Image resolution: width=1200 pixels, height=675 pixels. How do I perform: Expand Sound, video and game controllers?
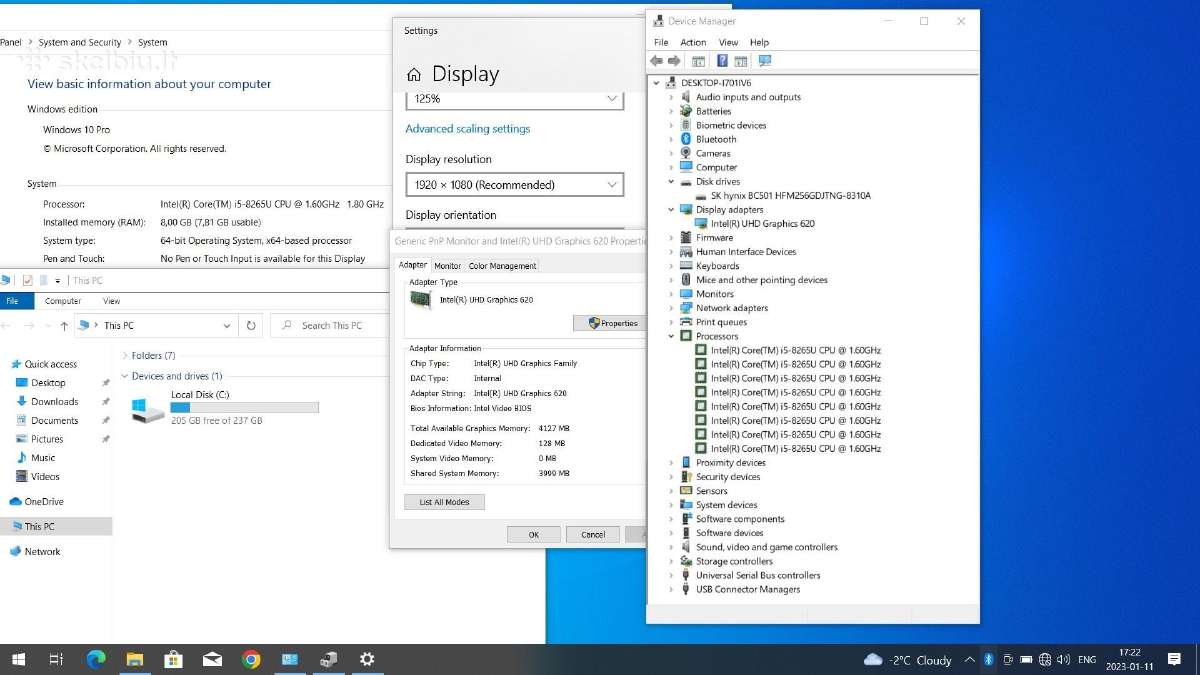[x=671, y=547]
